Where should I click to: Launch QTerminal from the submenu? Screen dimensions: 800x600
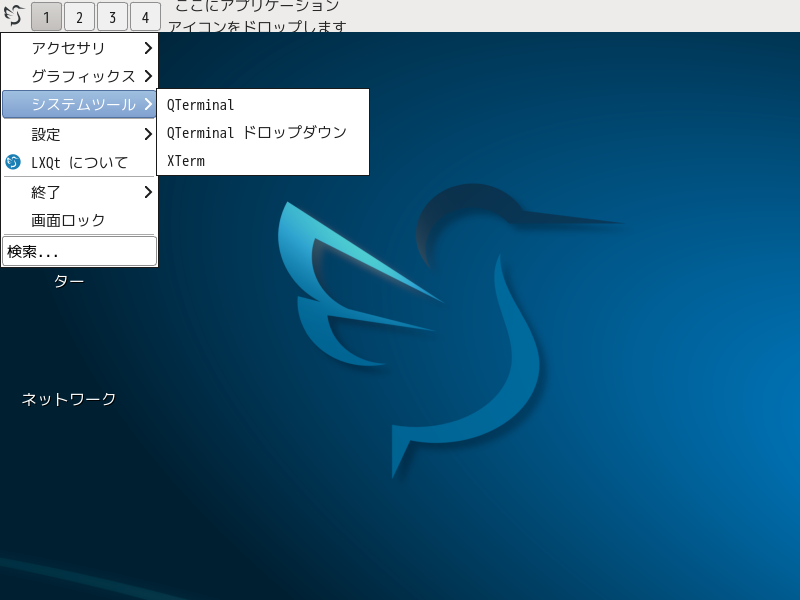pos(263,105)
